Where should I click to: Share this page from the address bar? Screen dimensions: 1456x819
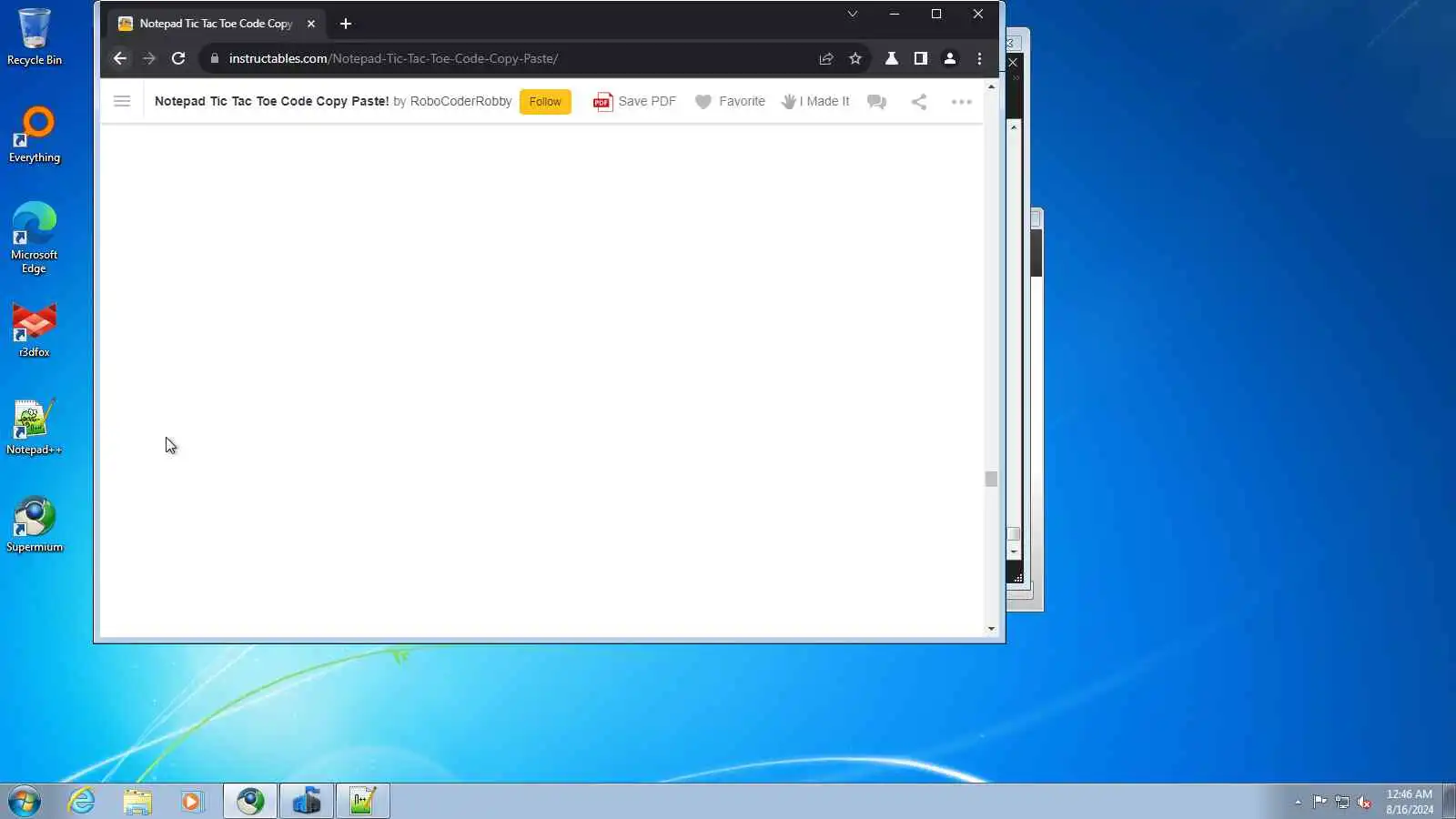tap(826, 58)
